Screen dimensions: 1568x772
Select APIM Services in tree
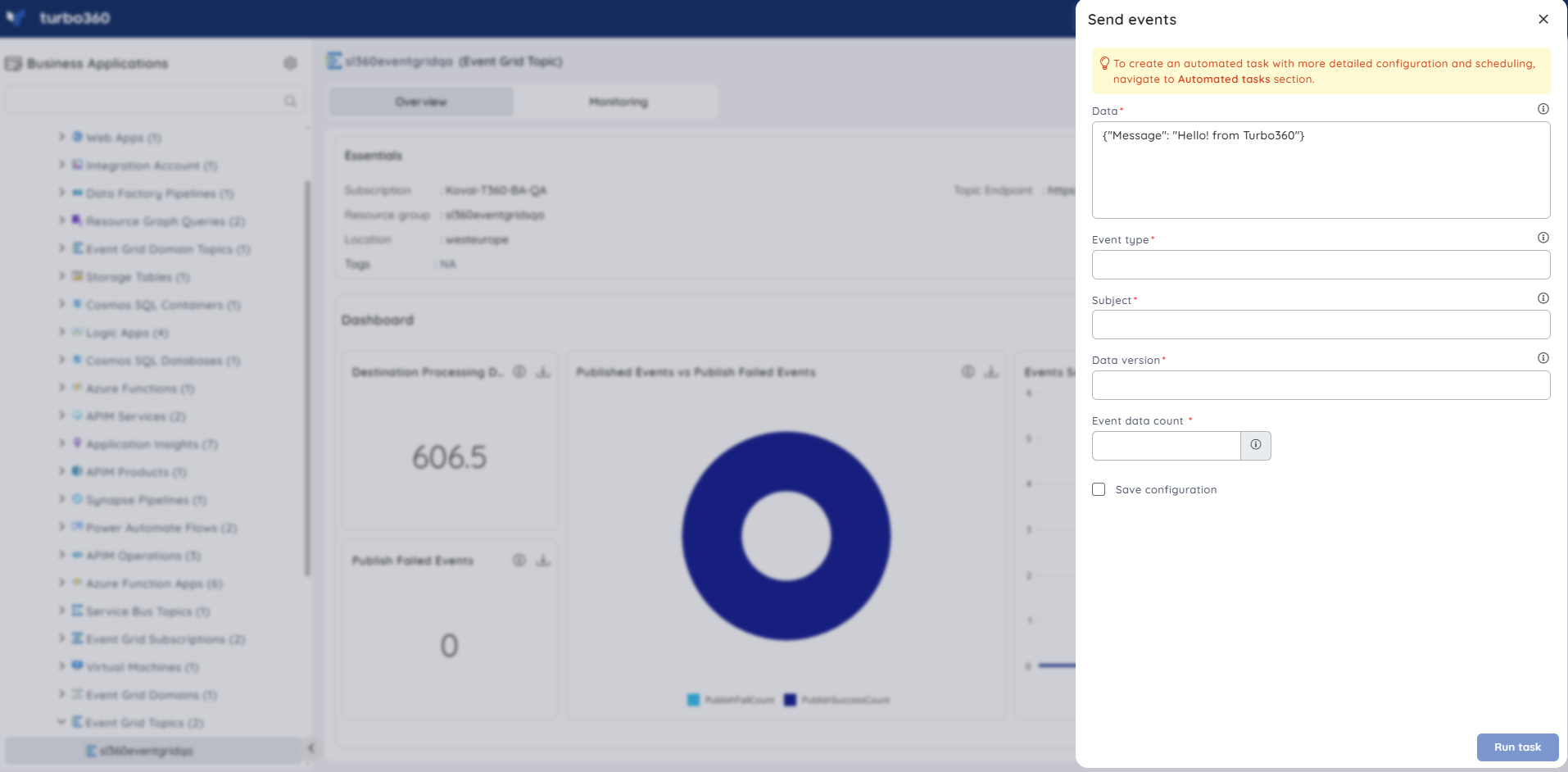pos(136,416)
